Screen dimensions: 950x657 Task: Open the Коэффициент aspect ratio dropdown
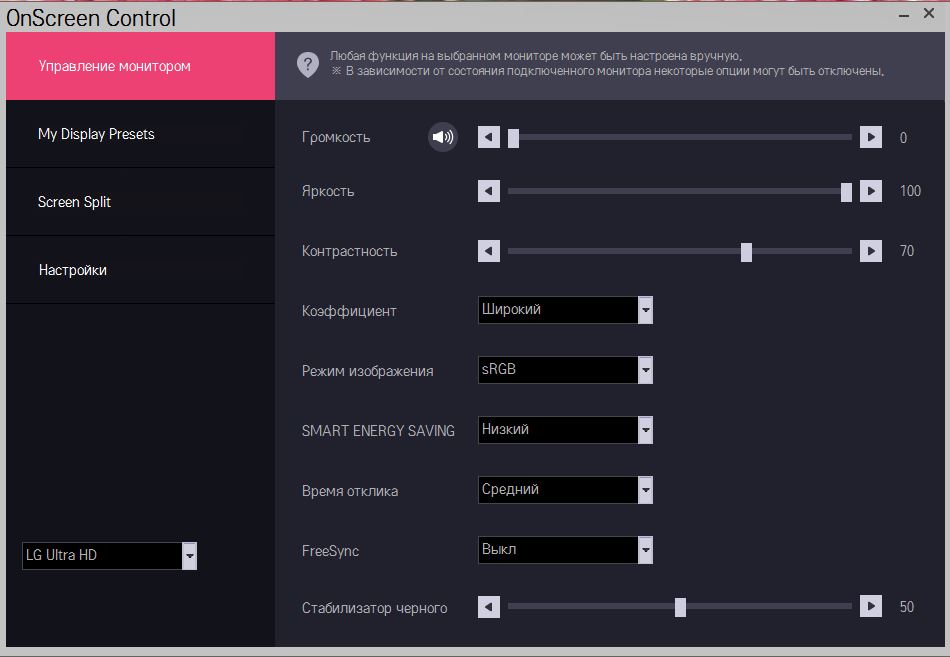tap(645, 310)
